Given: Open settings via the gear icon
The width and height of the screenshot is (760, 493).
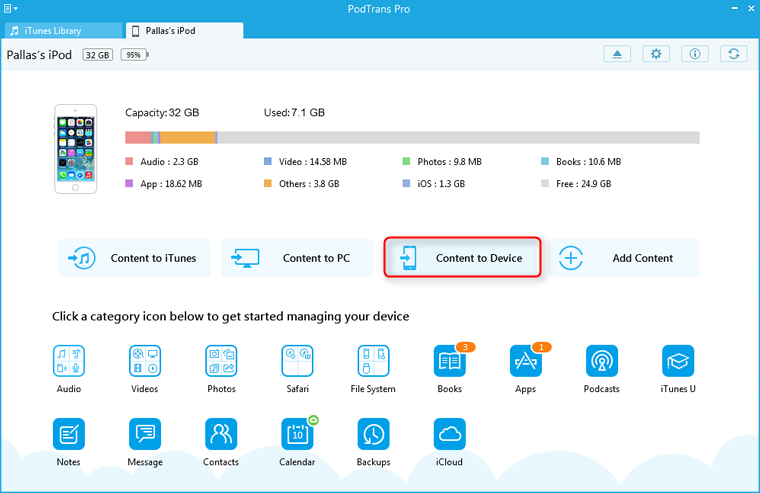Looking at the screenshot, I should coord(656,54).
